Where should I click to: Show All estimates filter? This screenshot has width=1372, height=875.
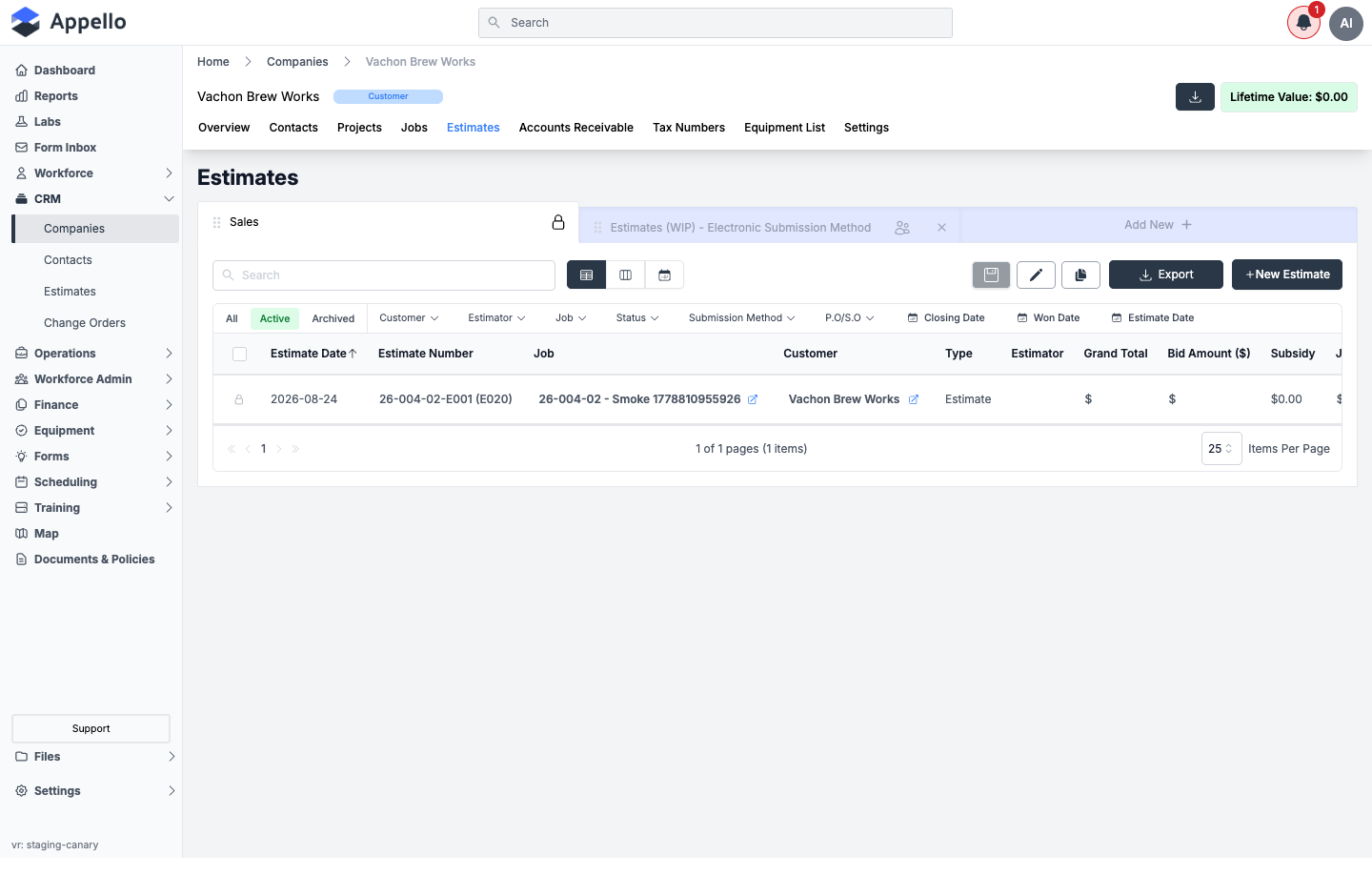pos(232,318)
